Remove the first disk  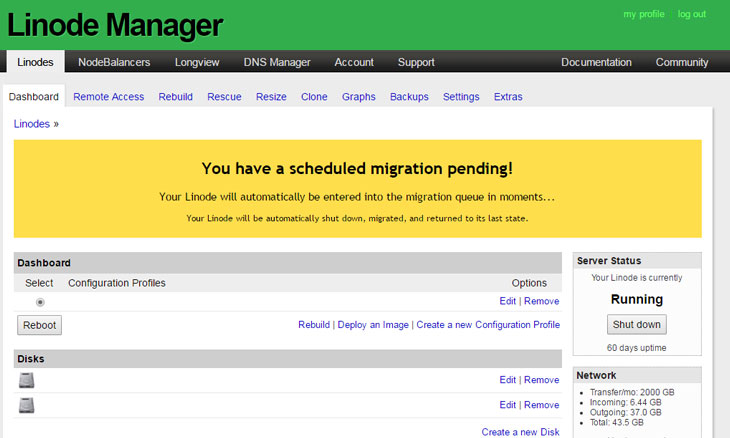pyautogui.click(x=541, y=380)
